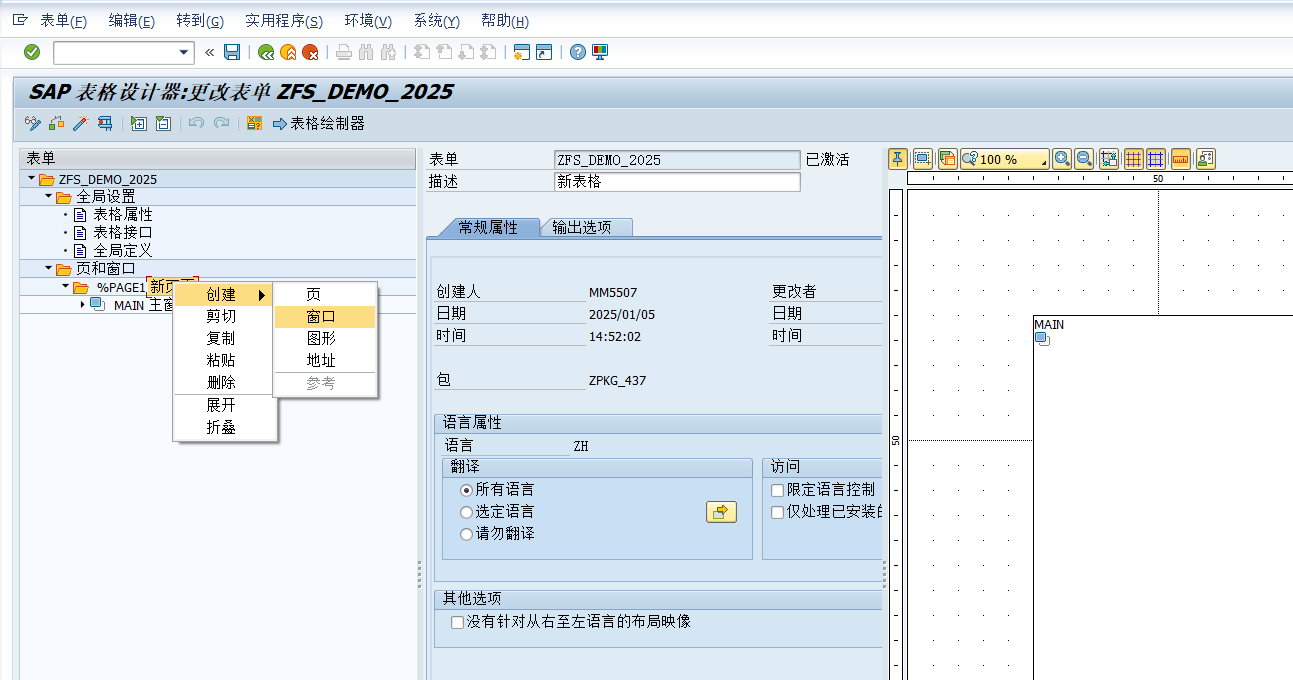Click the green Back icon
This screenshot has width=1293, height=680.
point(266,52)
